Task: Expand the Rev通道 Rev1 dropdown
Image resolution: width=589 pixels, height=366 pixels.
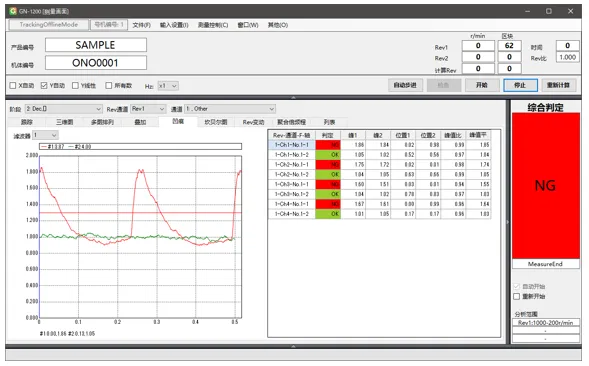Action: click(x=148, y=109)
